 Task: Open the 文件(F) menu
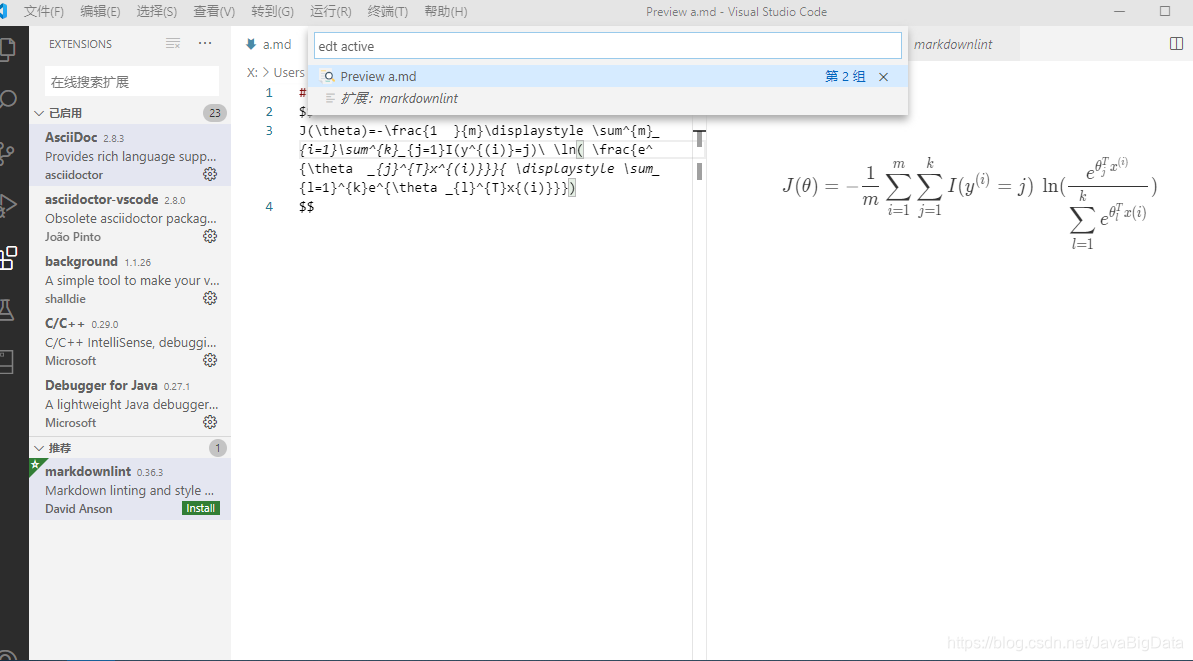tap(43, 11)
